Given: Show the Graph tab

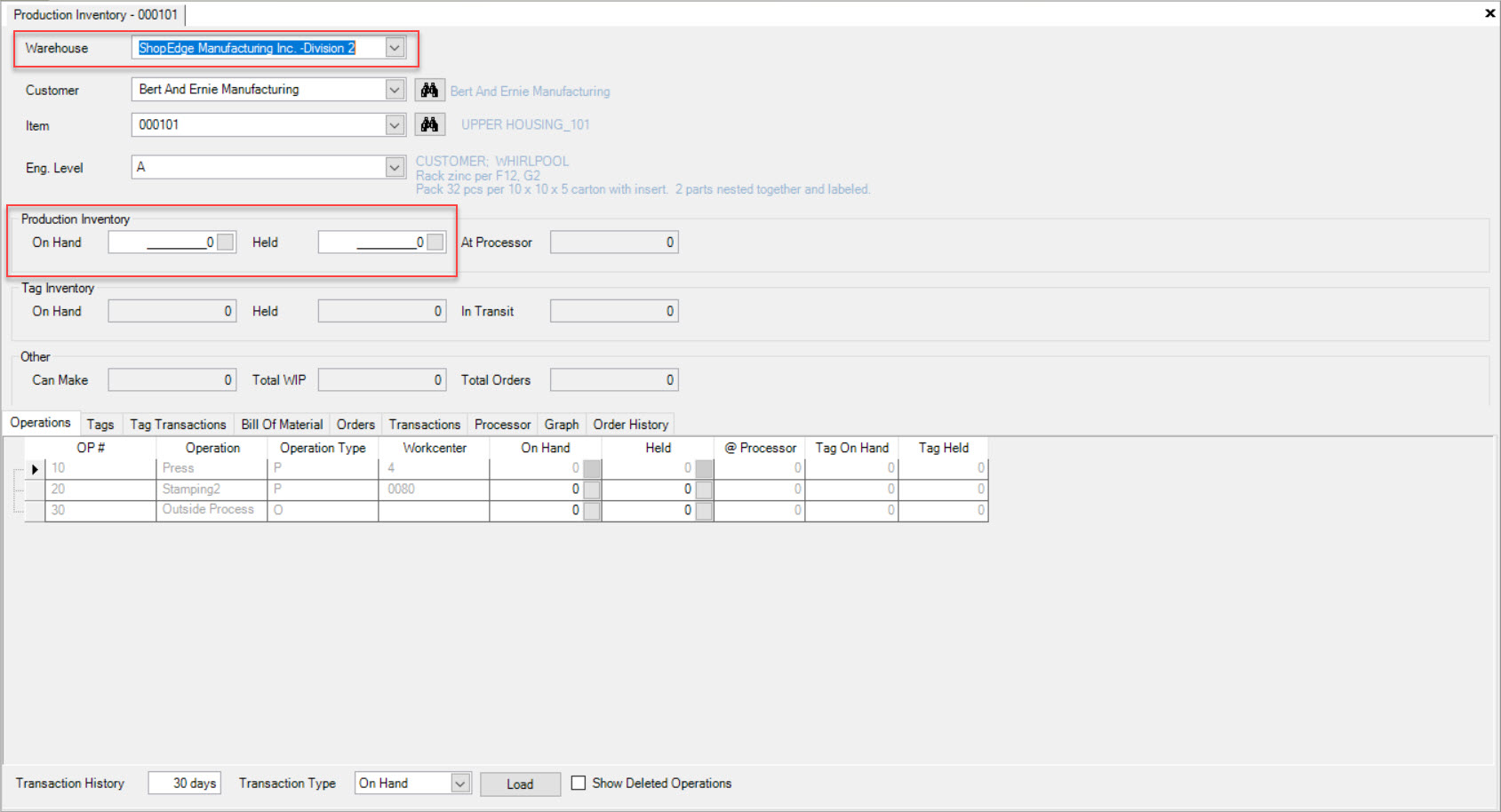Looking at the screenshot, I should pyautogui.click(x=562, y=425).
